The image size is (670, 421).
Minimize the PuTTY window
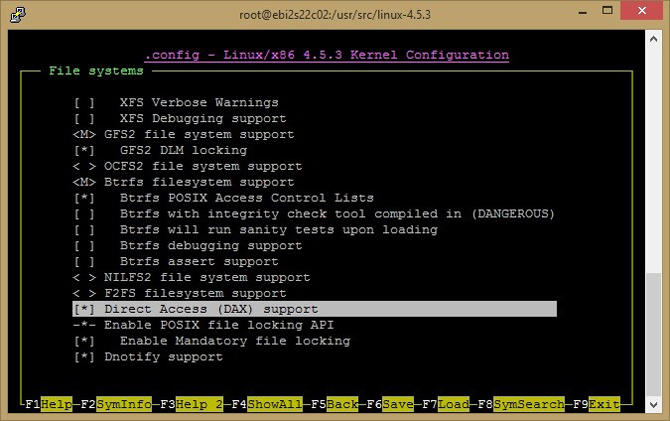click(582, 12)
